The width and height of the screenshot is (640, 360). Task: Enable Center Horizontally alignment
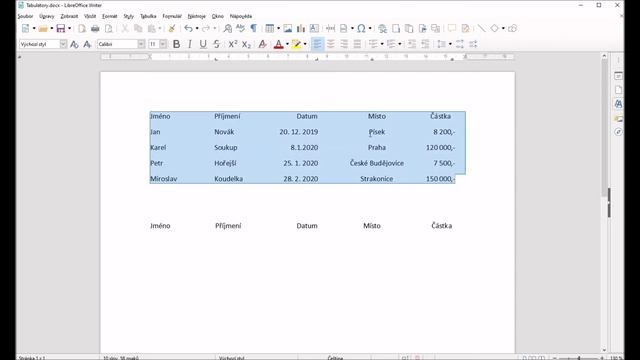point(331,44)
